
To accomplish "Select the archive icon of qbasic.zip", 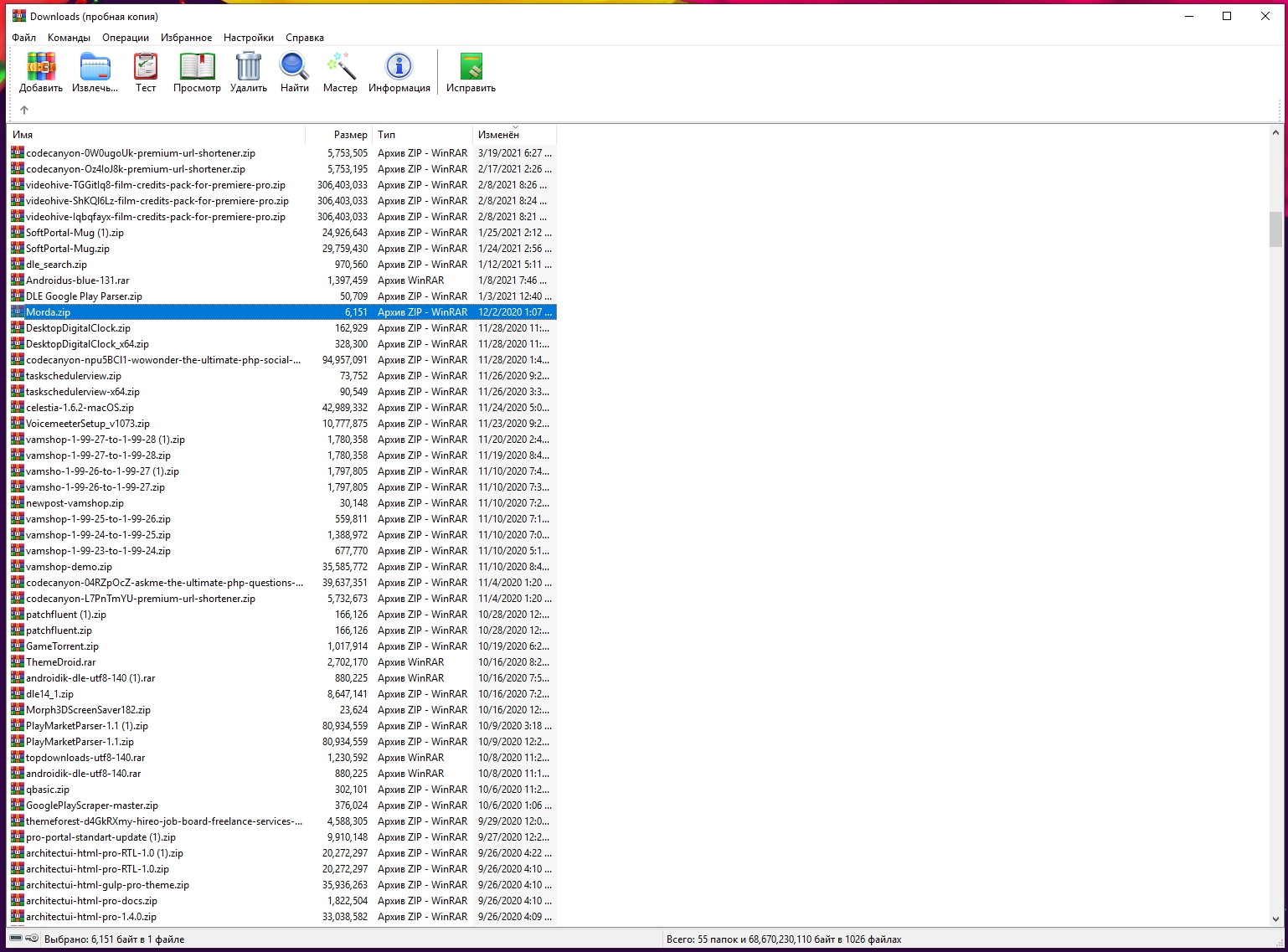I will click(x=18, y=790).
